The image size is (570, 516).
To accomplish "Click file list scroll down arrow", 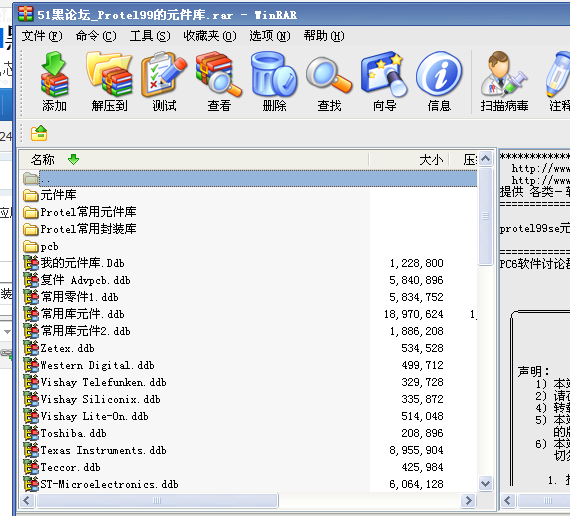I will (x=485, y=484).
